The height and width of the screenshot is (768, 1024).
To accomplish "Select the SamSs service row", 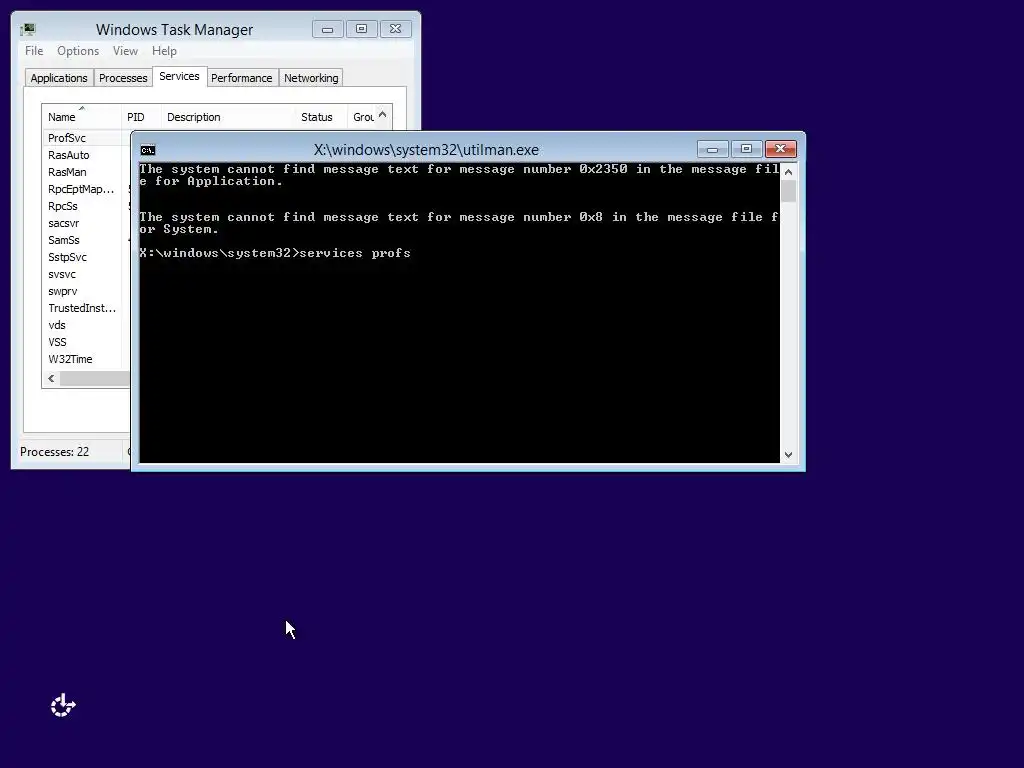I will click(x=86, y=240).
